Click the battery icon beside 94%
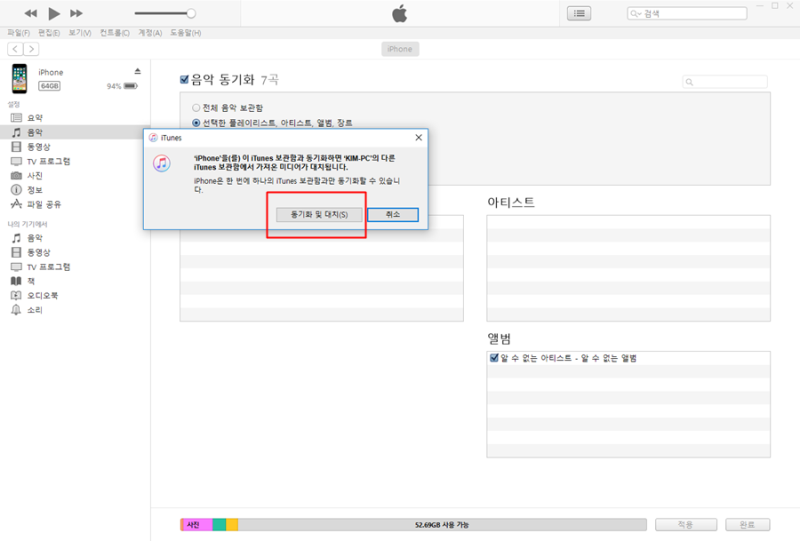 (x=131, y=86)
